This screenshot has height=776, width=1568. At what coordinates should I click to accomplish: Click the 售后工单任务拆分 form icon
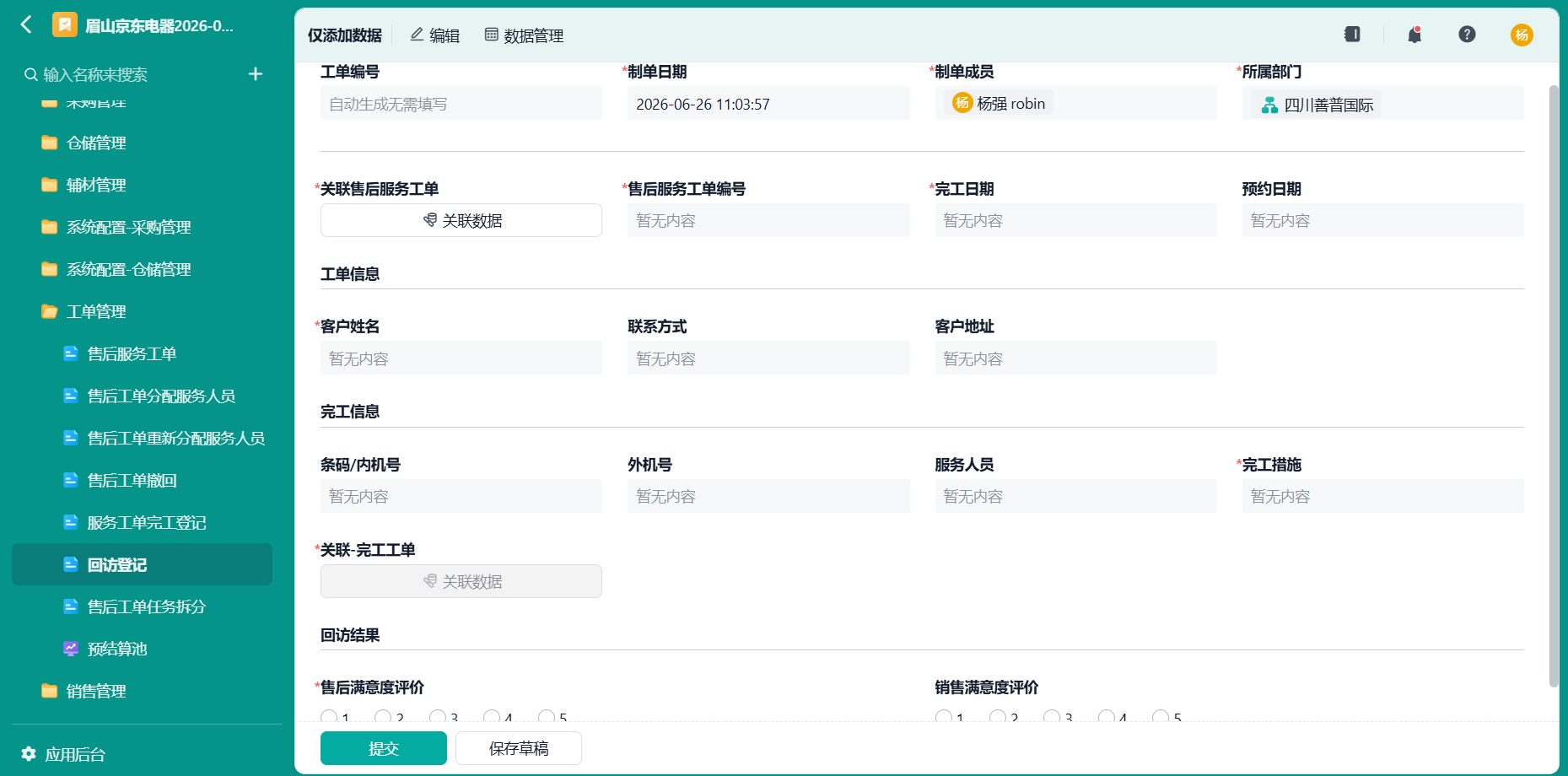tap(71, 606)
